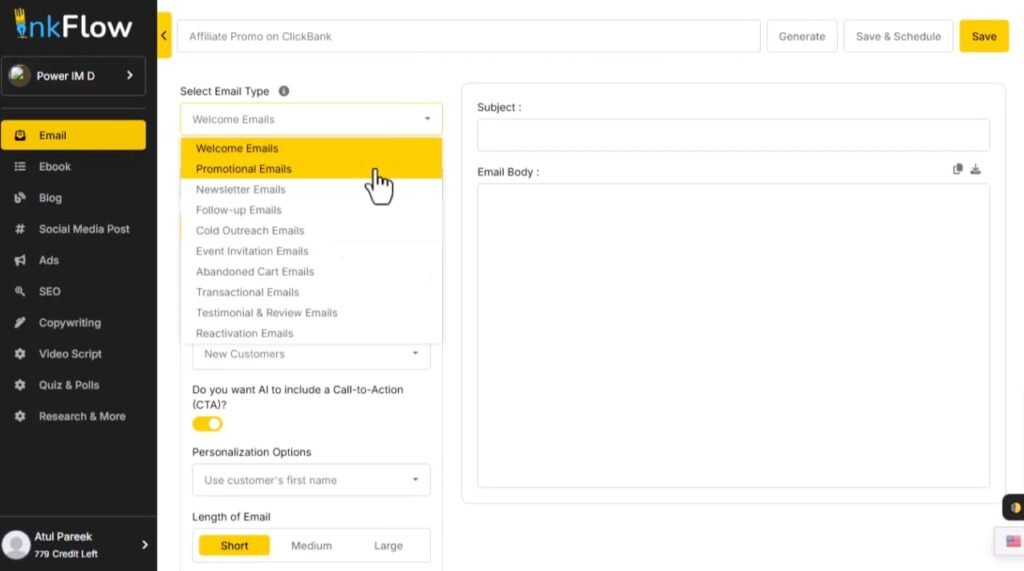Expand the Power IM D workspace selector
Image resolution: width=1024 pixels, height=571 pixels.
click(x=73, y=76)
